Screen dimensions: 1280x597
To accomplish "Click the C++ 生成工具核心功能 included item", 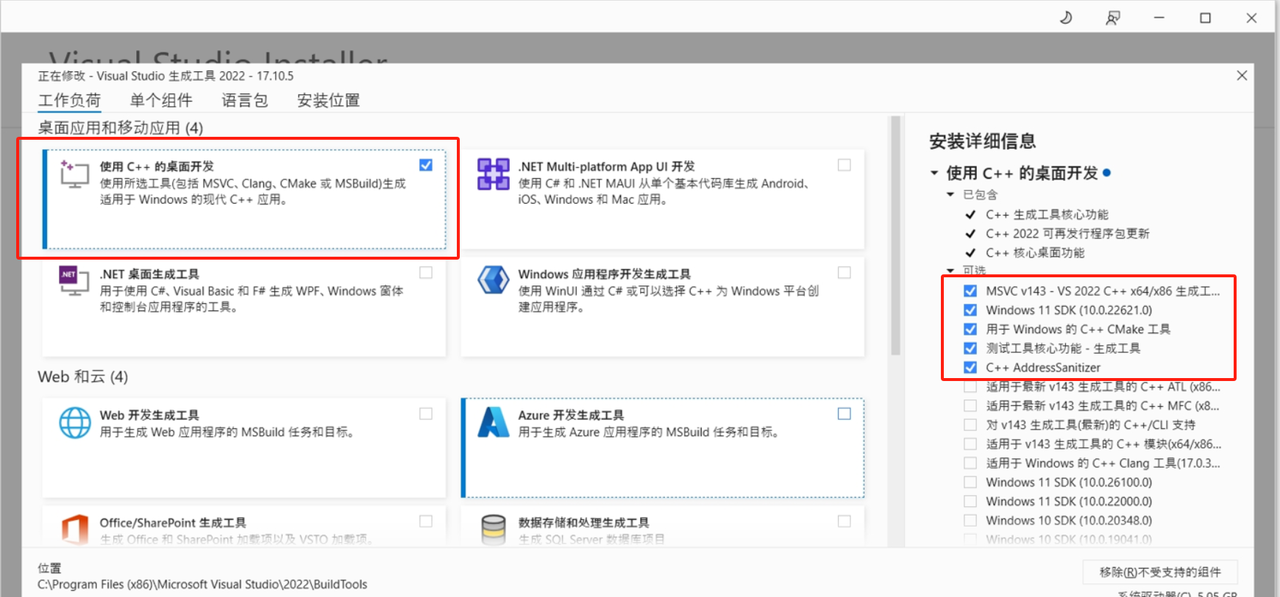I will 1047,215.
